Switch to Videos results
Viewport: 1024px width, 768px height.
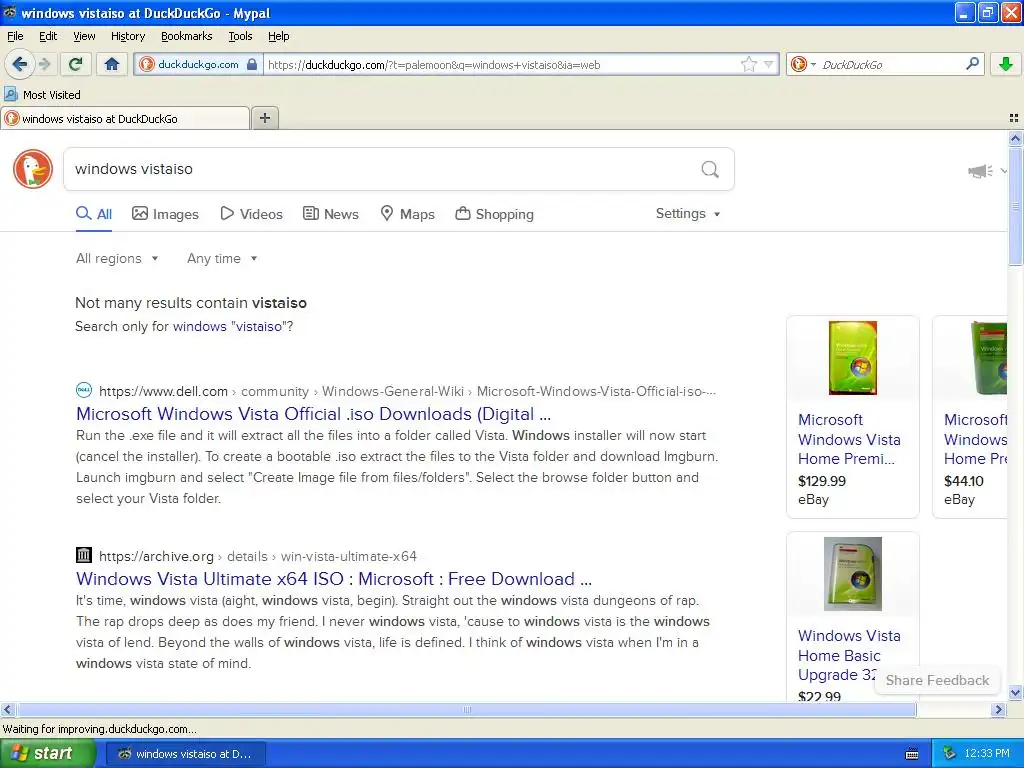pos(251,214)
